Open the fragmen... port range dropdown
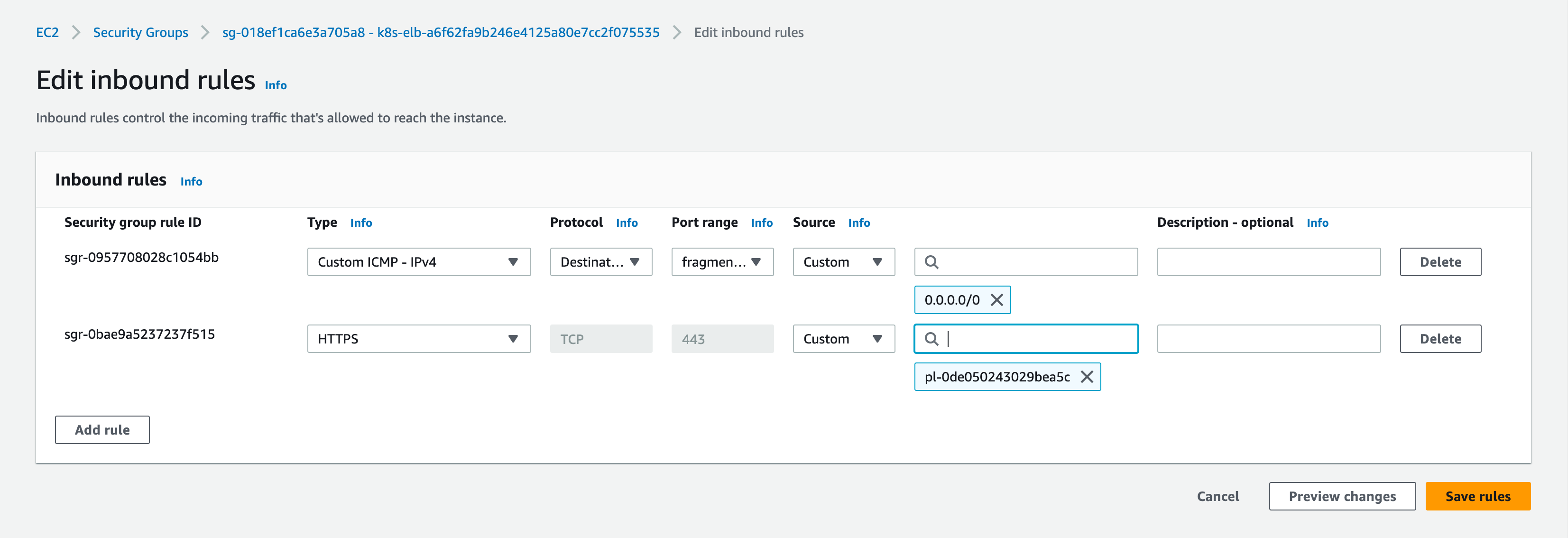This screenshot has width=1568, height=538. [x=722, y=262]
